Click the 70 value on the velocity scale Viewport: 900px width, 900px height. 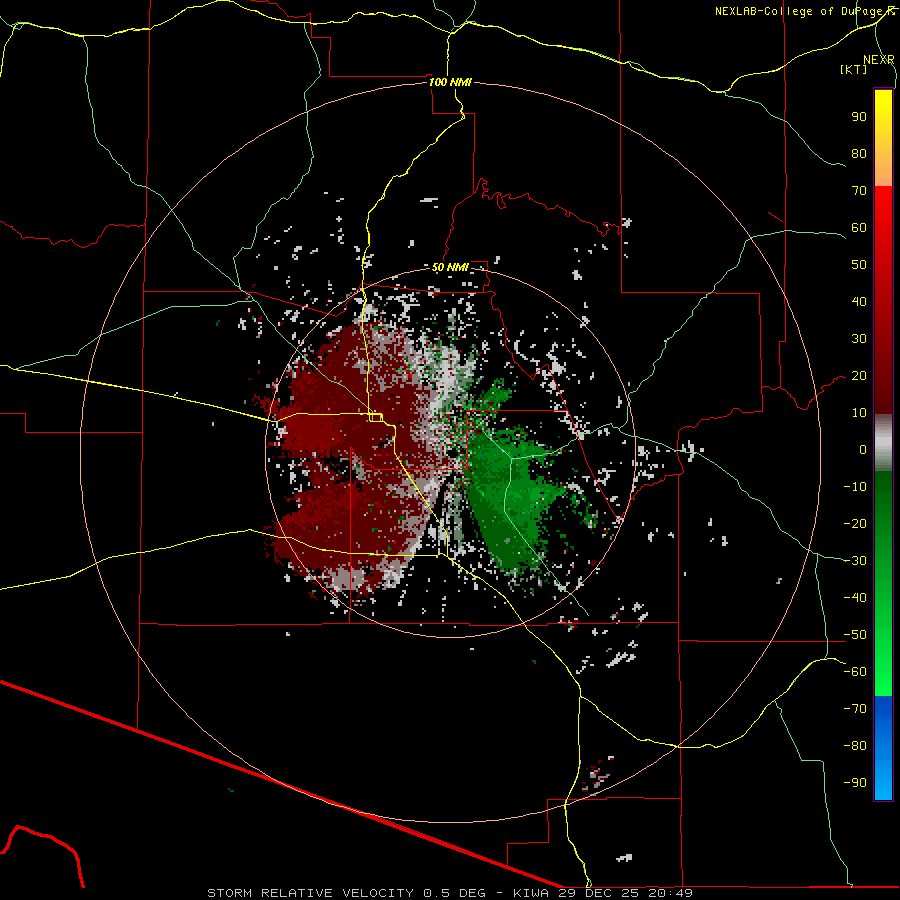coord(859,191)
